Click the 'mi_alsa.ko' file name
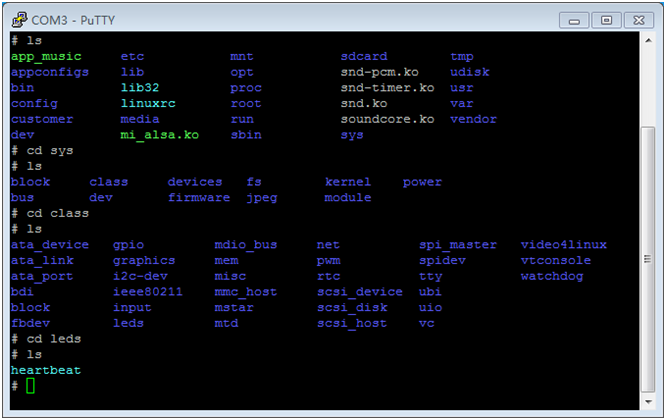This screenshot has height=420, width=666. (160, 135)
